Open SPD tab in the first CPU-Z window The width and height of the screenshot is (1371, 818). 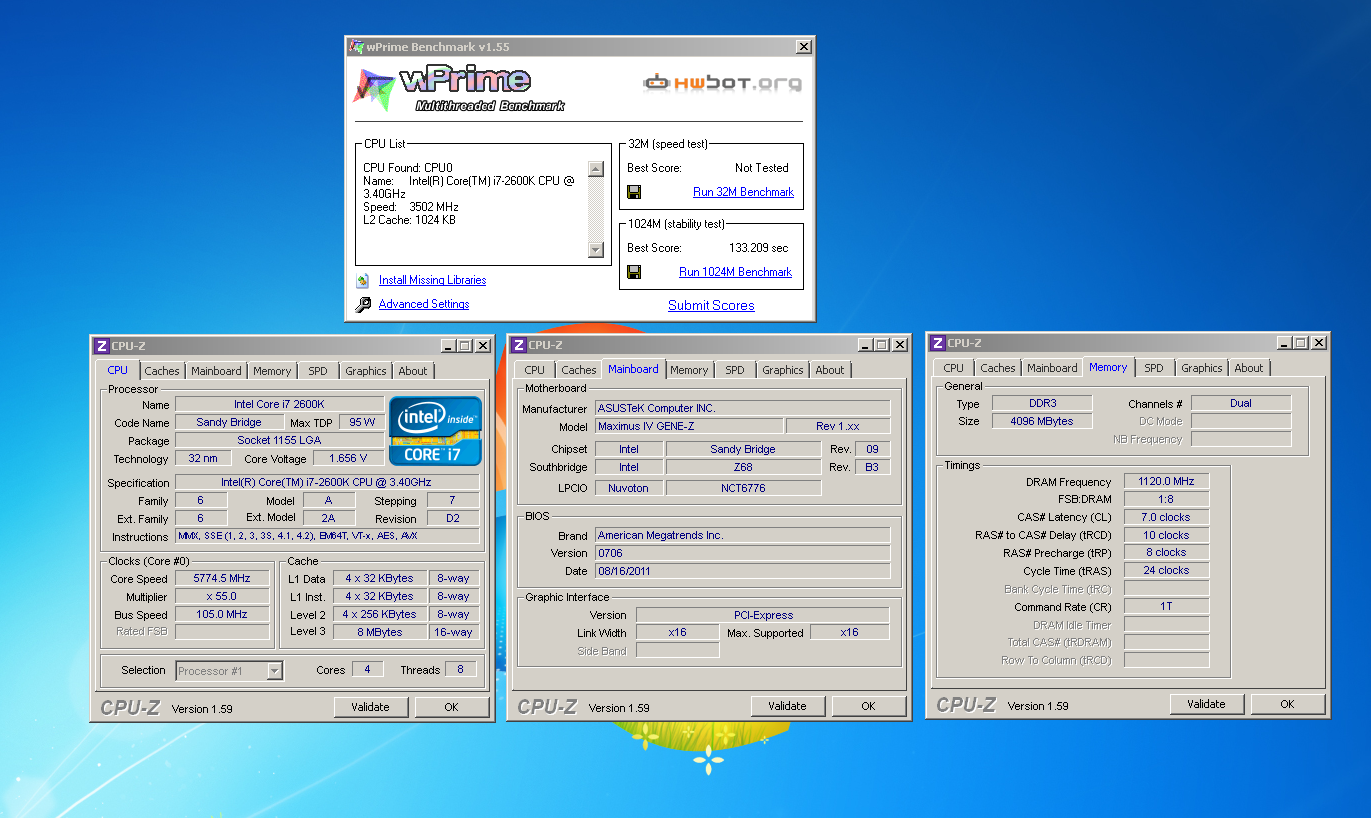(x=318, y=371)
